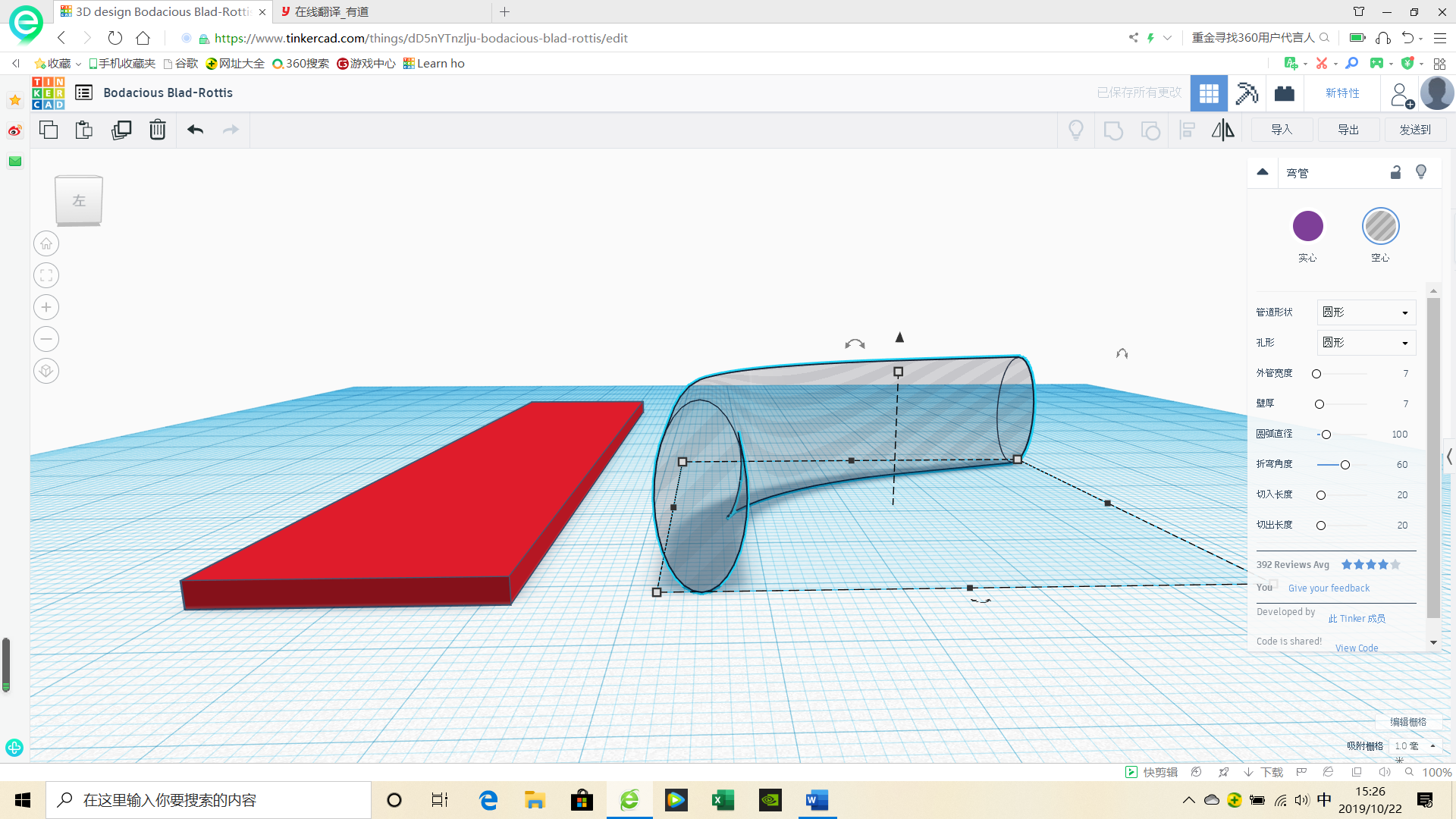The width and height of the screenshot is (1456, 819).
Task: Group the selected shapes
Action: point(1112,130)
